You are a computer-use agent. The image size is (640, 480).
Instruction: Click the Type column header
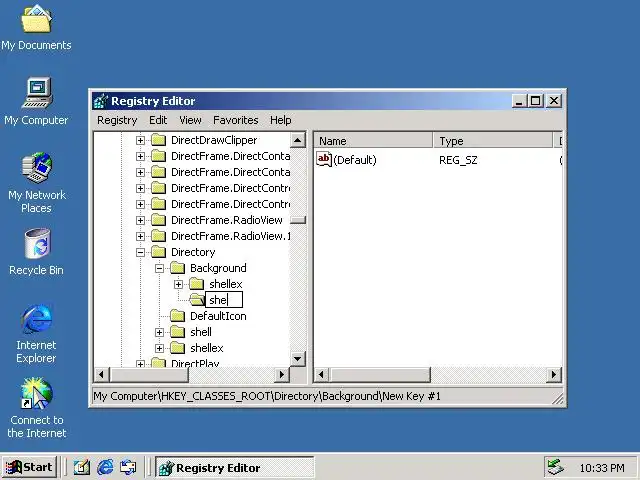coord(493,141)
